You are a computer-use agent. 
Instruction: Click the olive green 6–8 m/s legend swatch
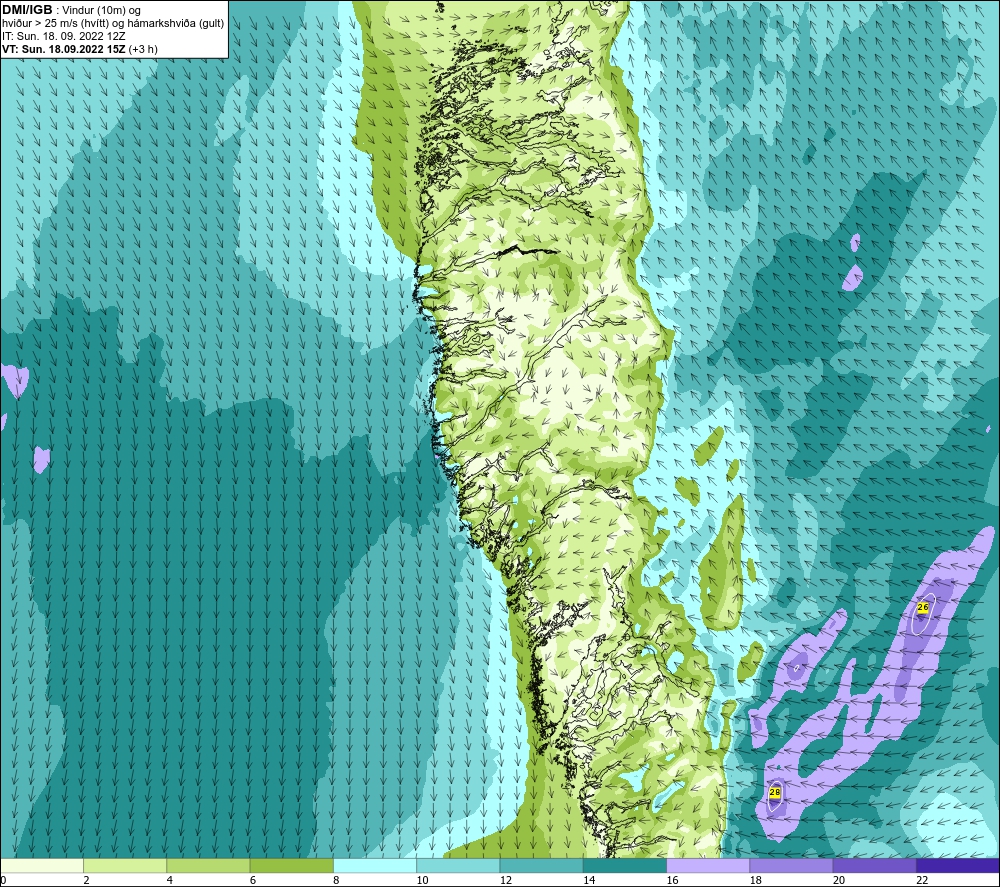pyautogui.click(x=291, y=866)
